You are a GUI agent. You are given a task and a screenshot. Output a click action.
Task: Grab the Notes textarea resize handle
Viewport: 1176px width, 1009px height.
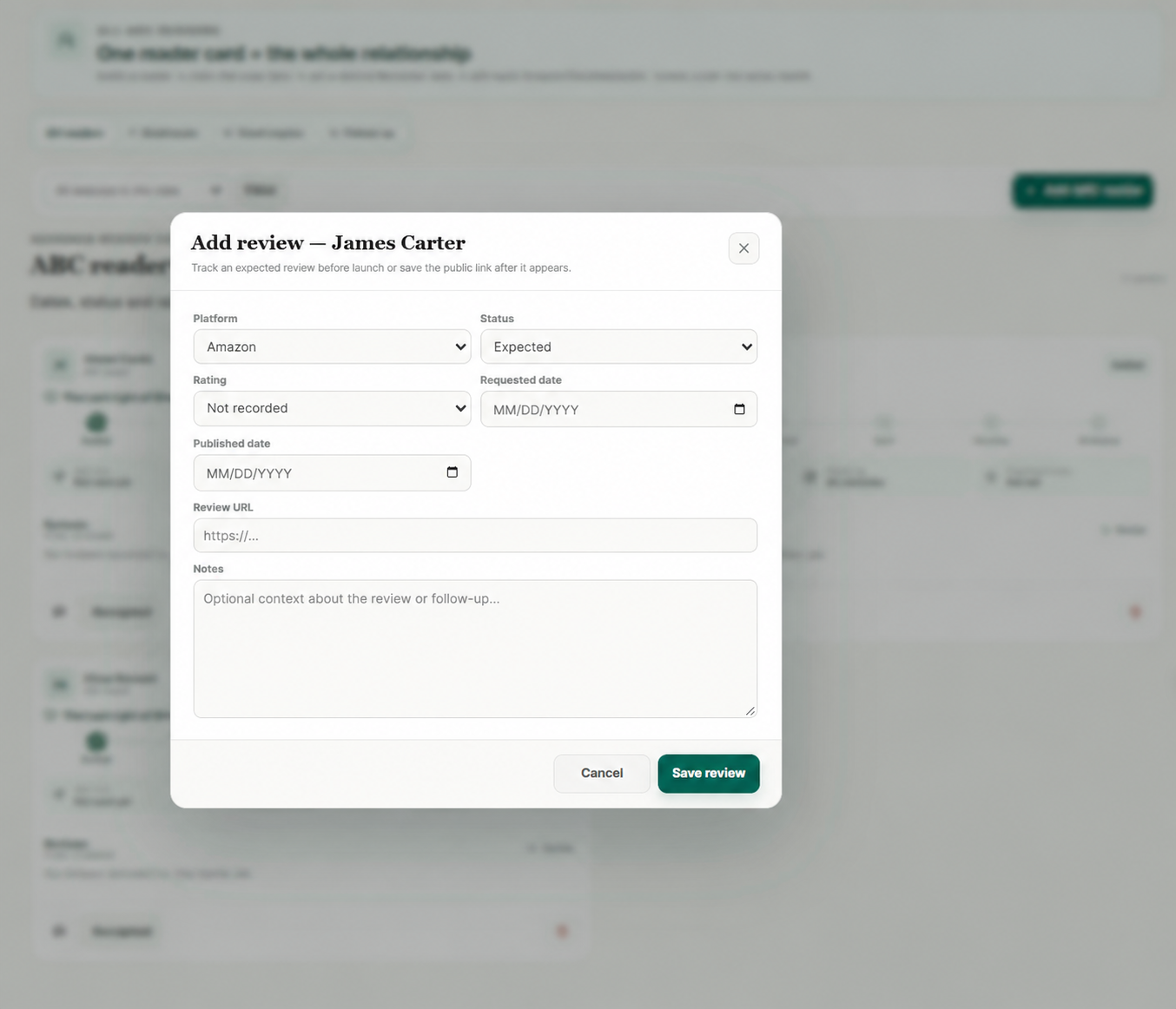click(x=750, y=711)
